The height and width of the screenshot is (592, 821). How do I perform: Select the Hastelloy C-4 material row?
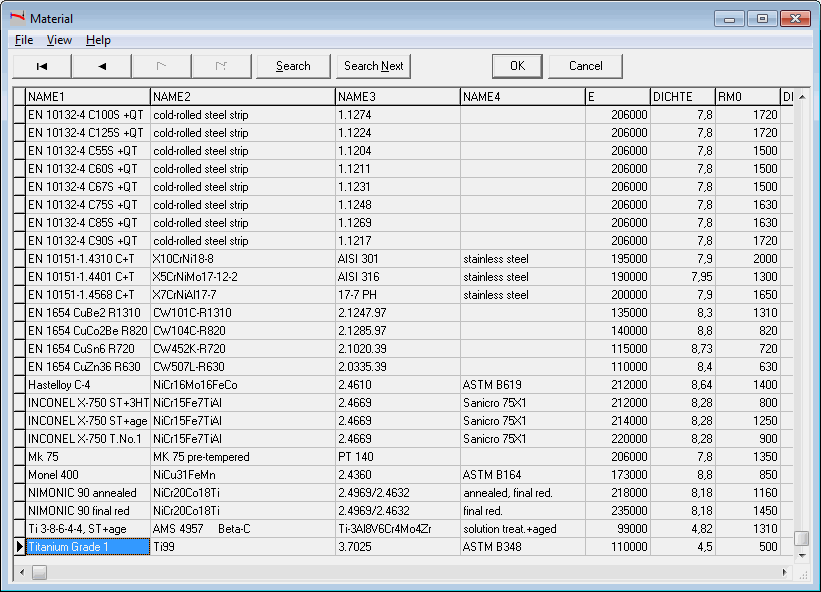click(x=88, y=385)
